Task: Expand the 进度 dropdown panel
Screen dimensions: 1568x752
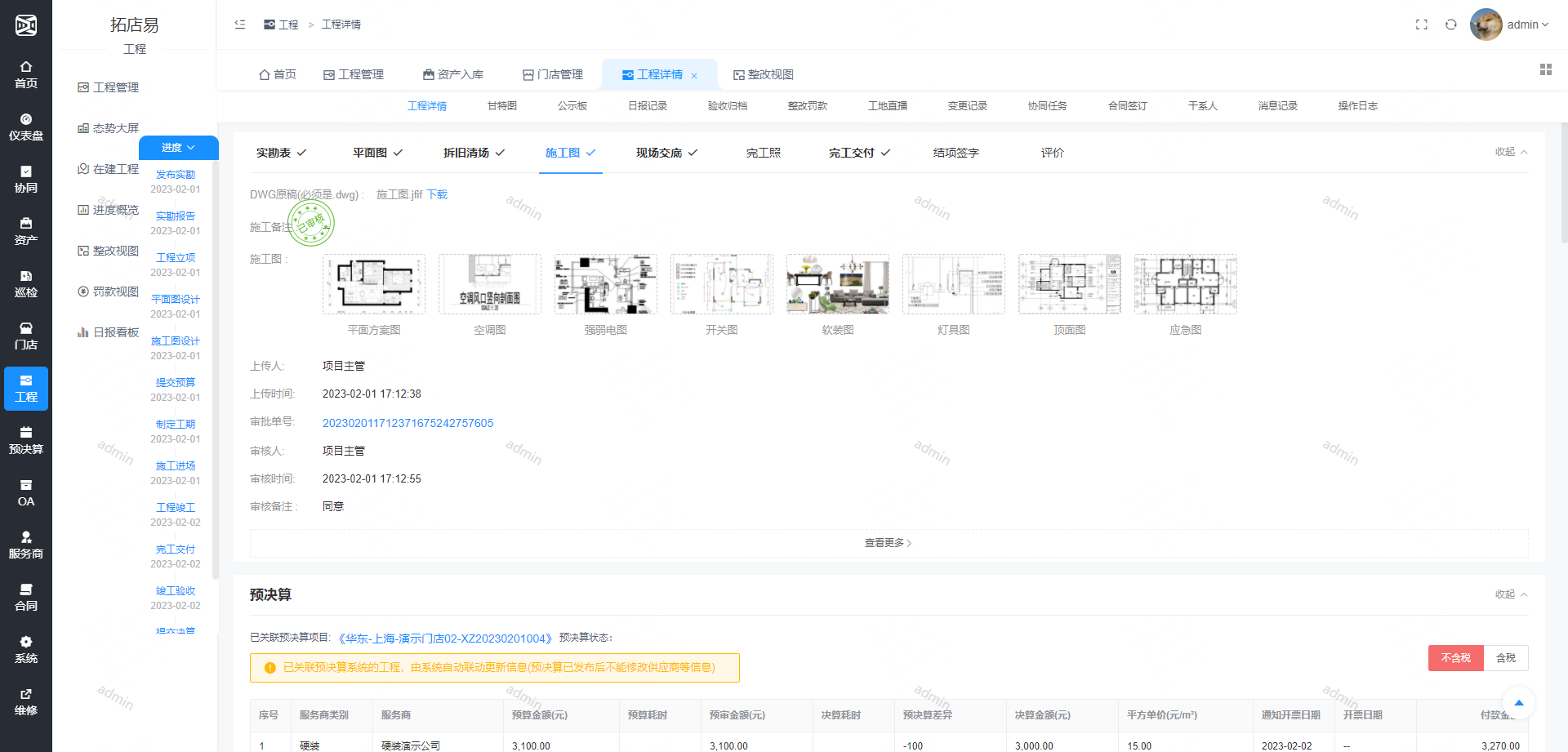Action: (x=178, y=148)
